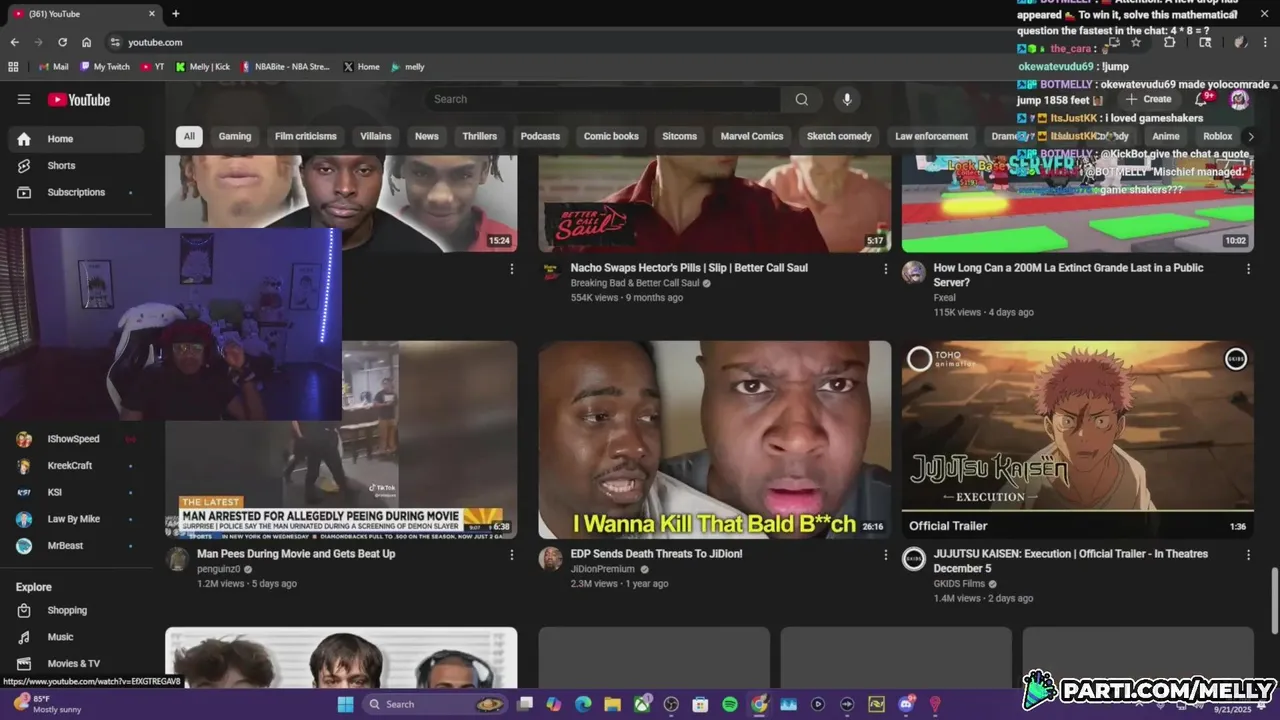Open more options for JUJUTSU KAISEN trailer

pos(1248,555)
